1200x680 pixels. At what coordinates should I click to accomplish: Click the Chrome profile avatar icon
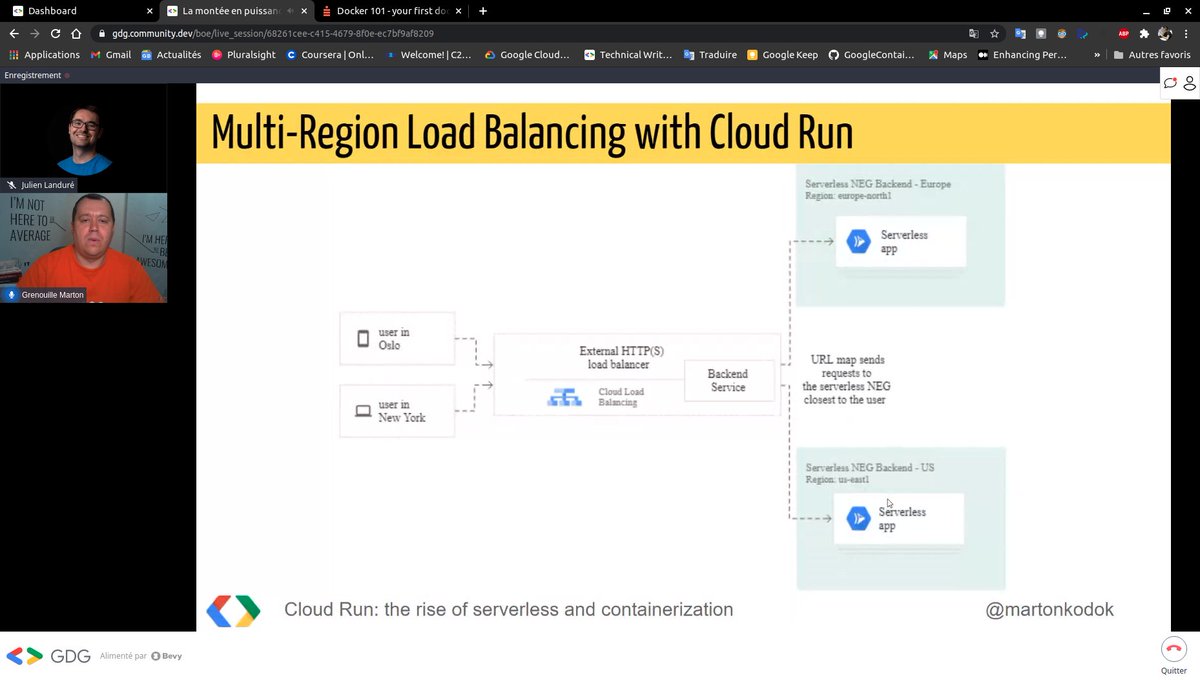click(x=1165, y=33)
